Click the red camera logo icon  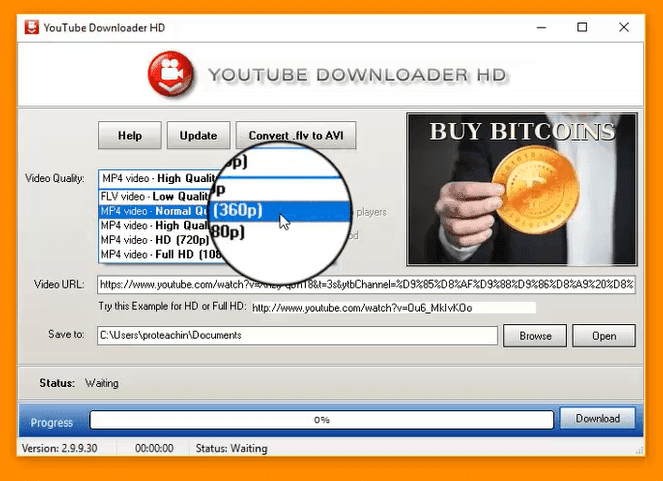click(x=171, y=74)
